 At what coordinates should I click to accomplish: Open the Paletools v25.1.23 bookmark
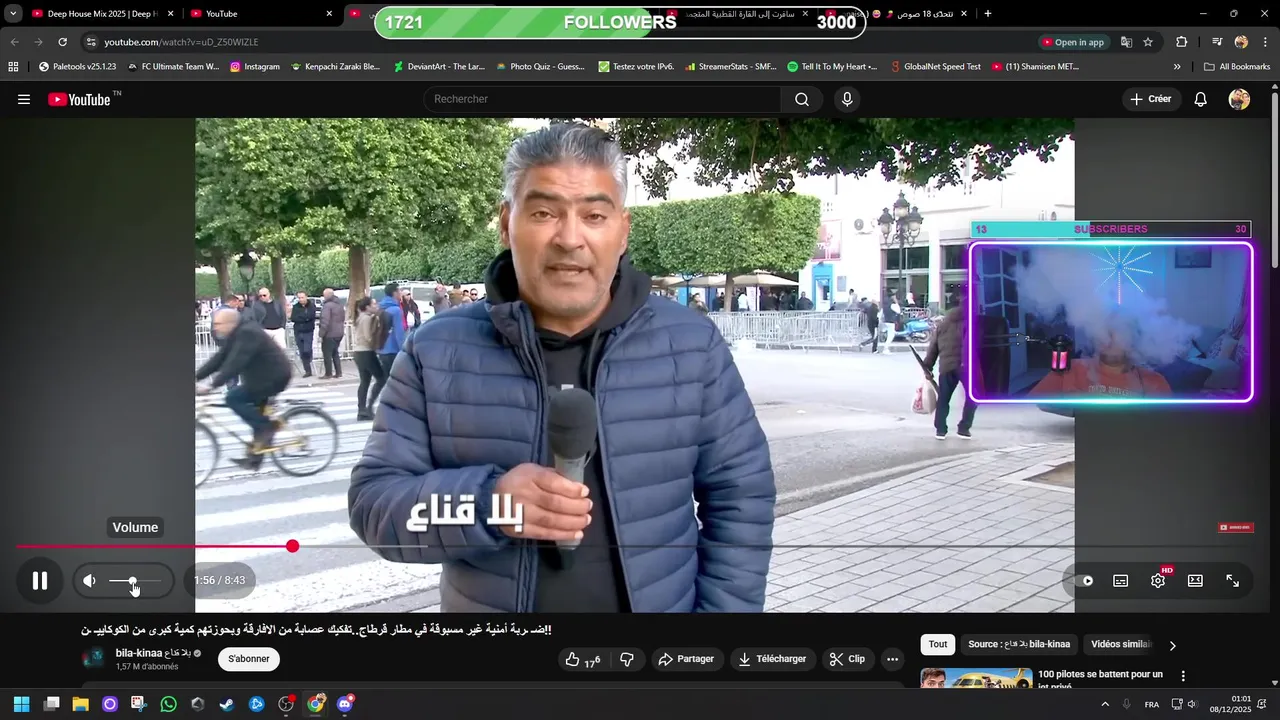click(77, 67)
